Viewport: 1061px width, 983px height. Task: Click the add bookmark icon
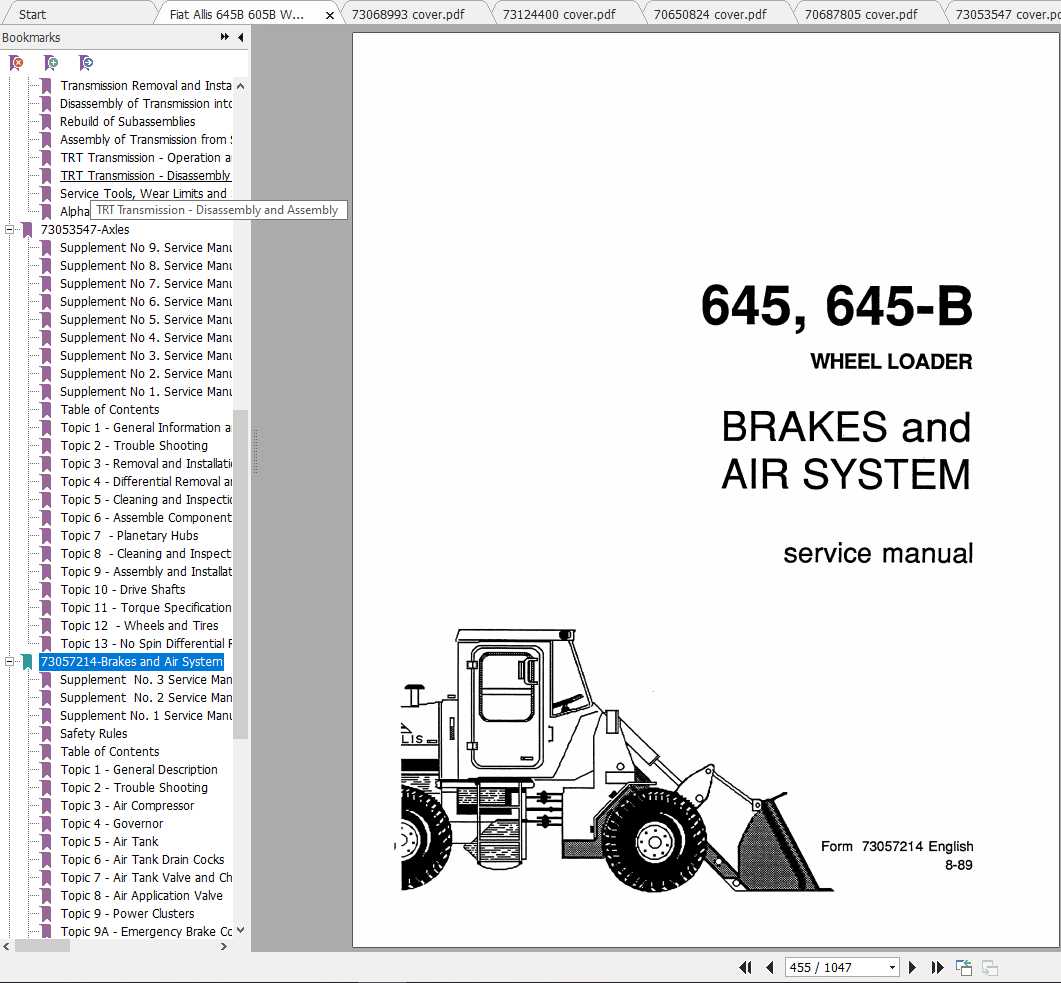coord(51,63)
